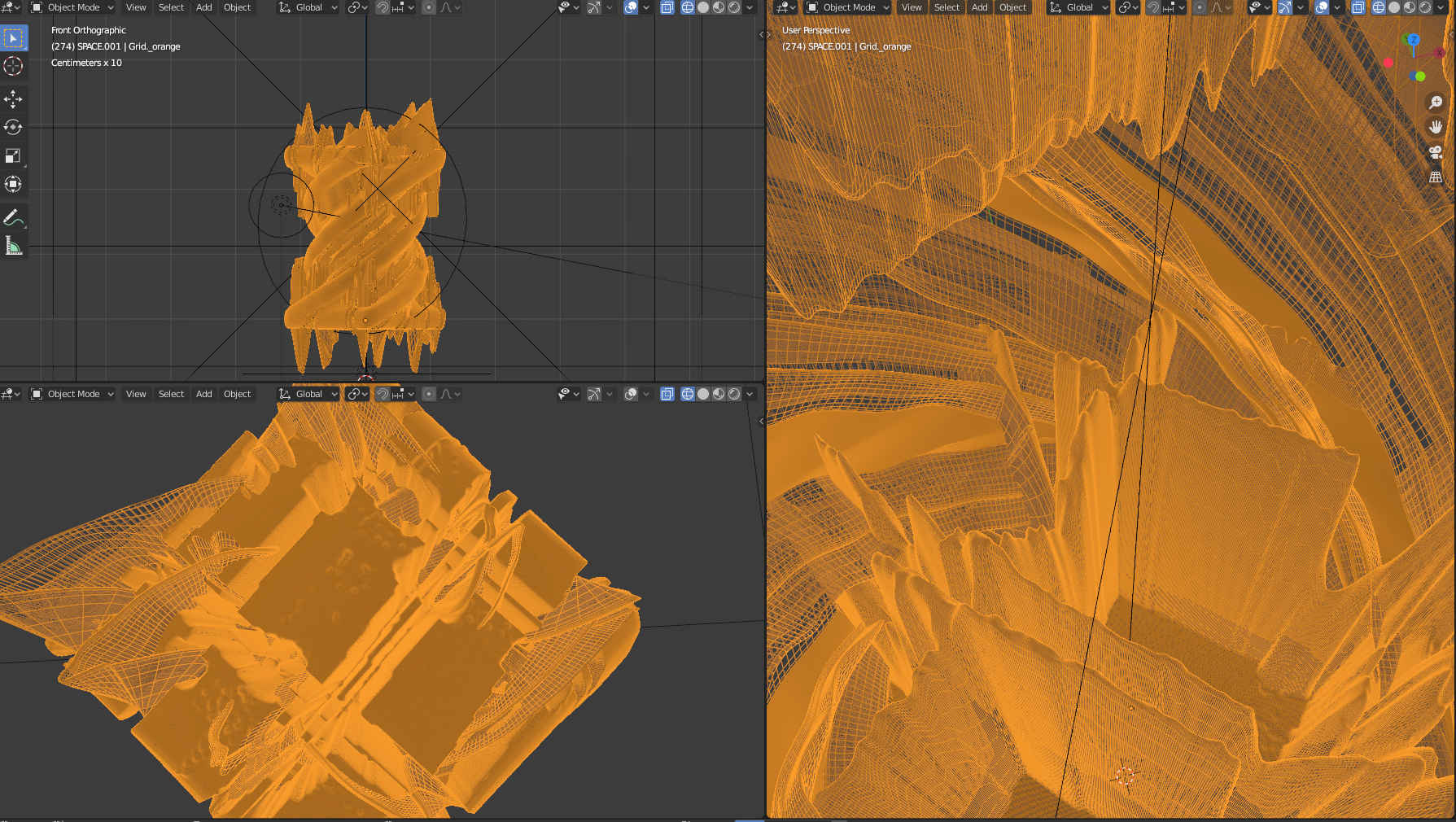
Task: Toggle snapping magnet in top-left viewport header
Action: point(383,7)
